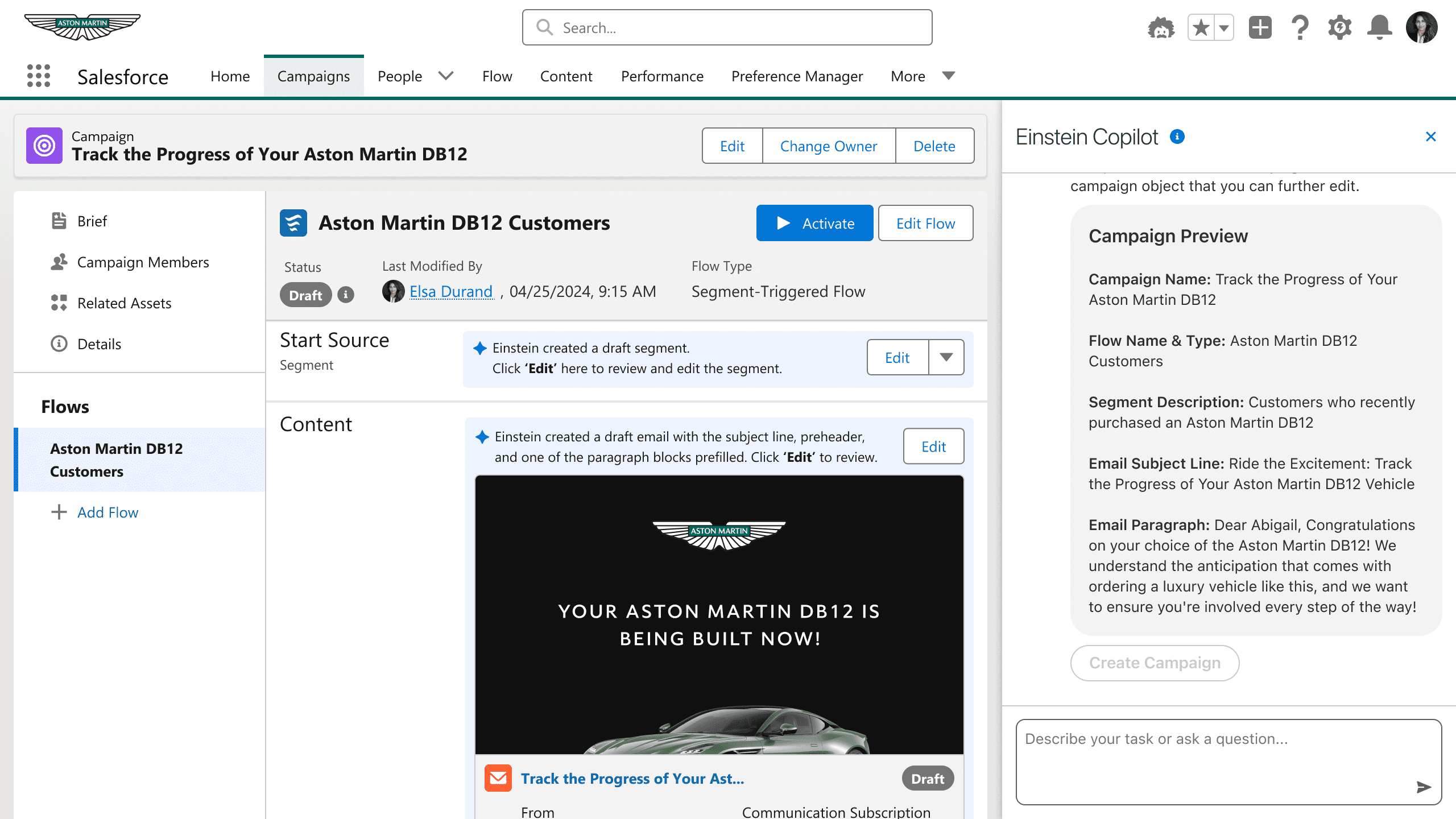Click the Einstein character icon in header

click(1162, 27)
